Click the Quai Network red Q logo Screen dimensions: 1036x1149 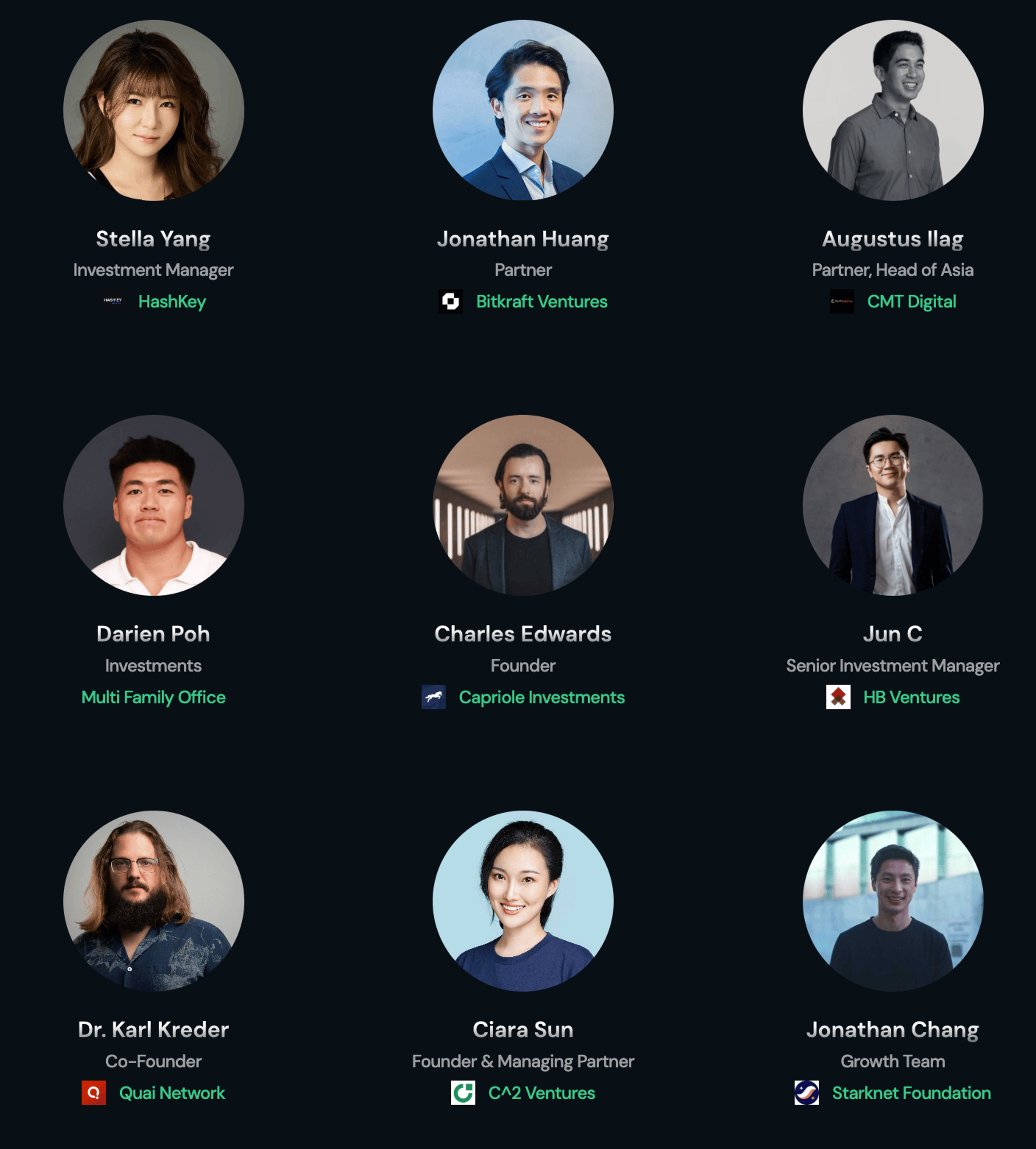93,1092
